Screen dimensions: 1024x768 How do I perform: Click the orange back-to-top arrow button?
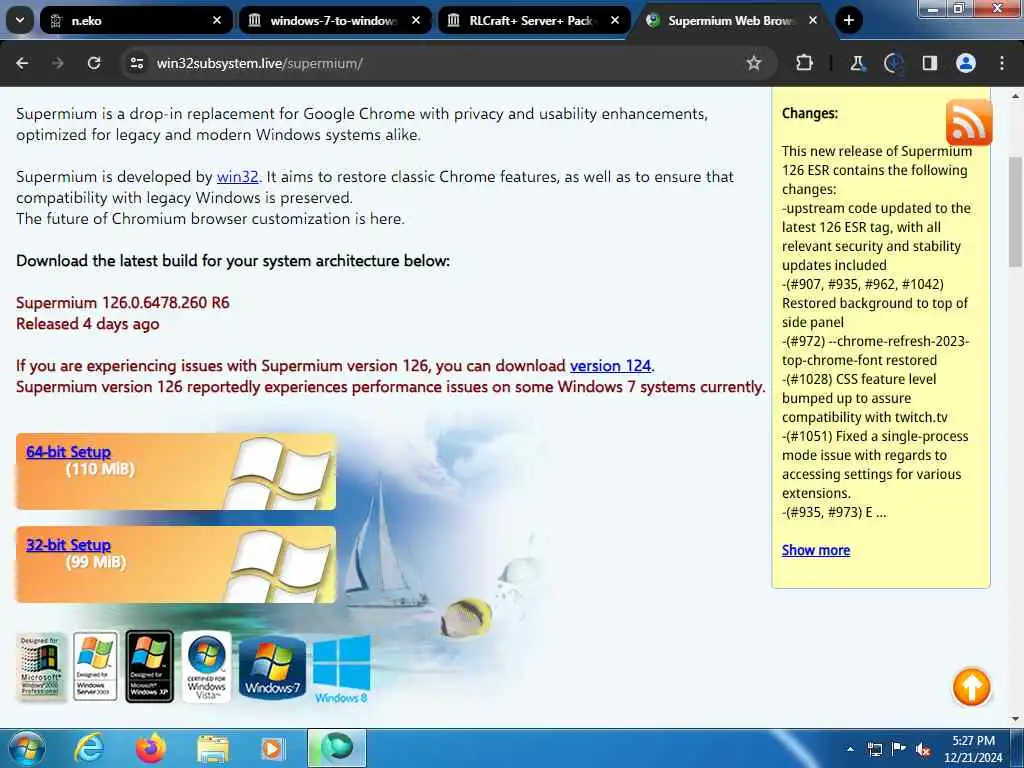(971, 686)
